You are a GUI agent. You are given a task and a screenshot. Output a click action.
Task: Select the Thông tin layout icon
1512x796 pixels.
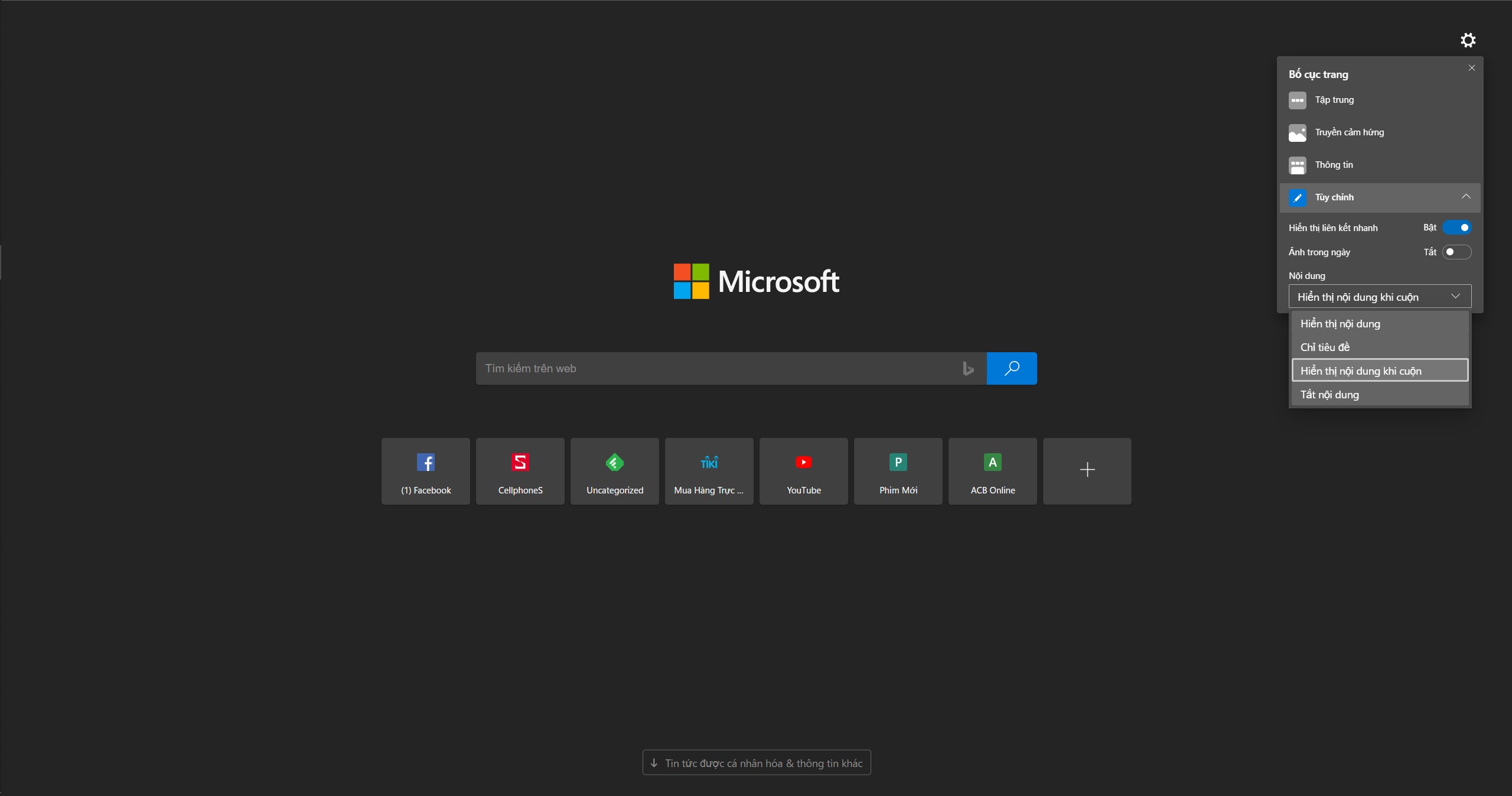(1297, 165)
